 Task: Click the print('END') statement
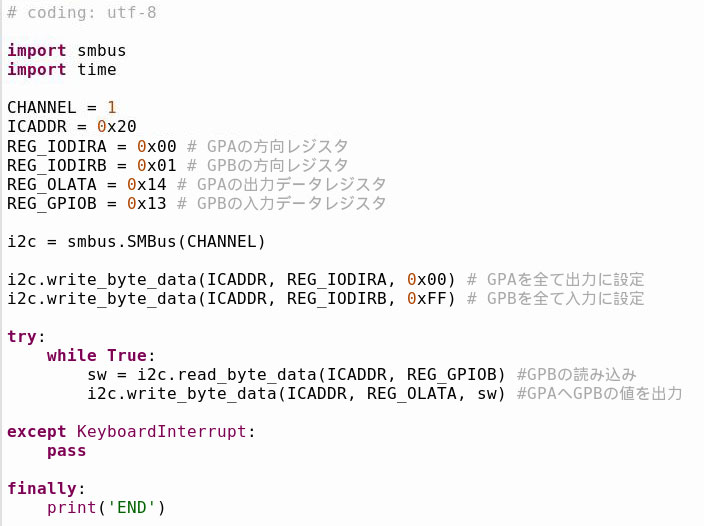click(106, 508)
